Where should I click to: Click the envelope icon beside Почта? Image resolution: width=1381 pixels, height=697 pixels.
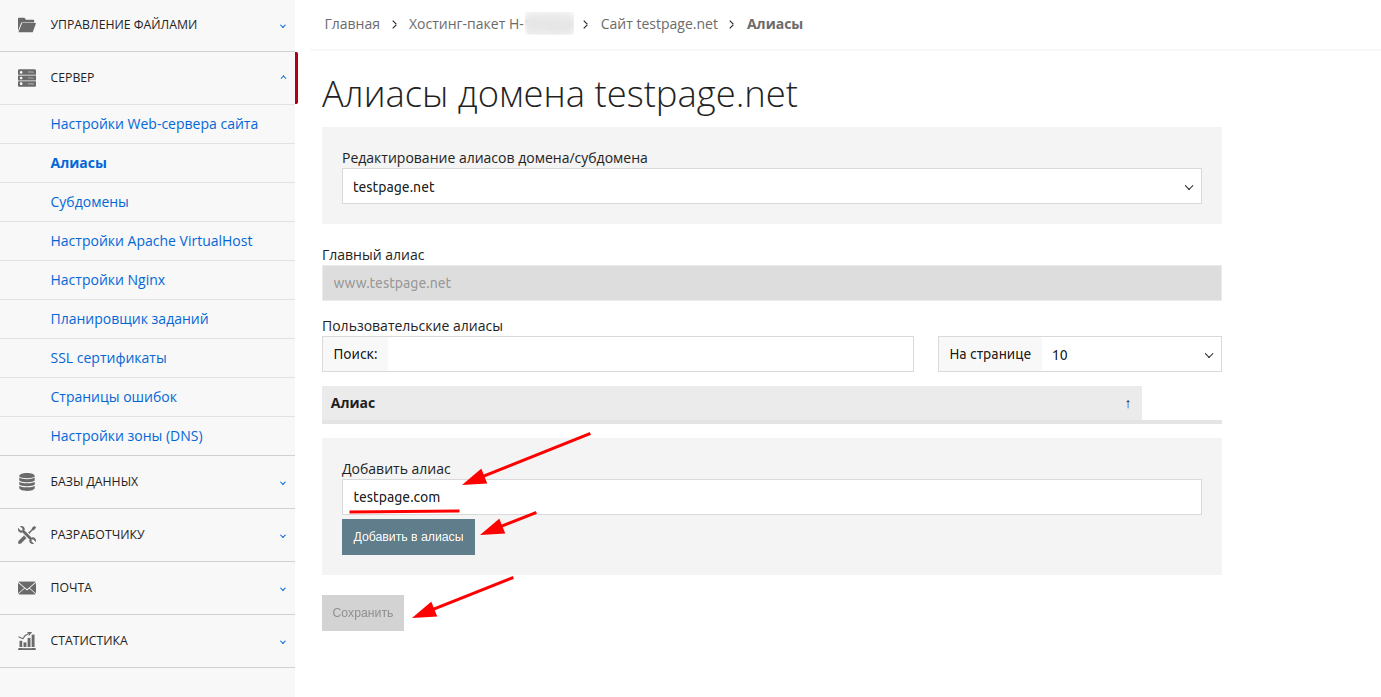tap(27, 588)
